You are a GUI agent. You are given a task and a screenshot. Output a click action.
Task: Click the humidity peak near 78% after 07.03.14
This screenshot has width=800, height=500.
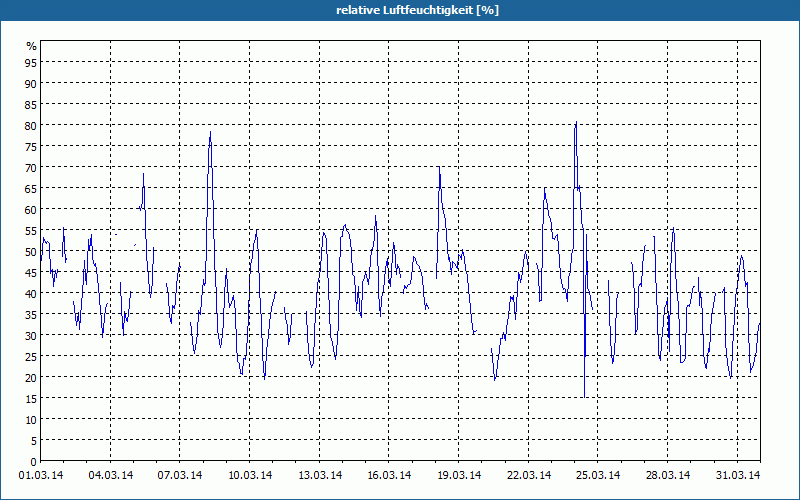(210, 132)
